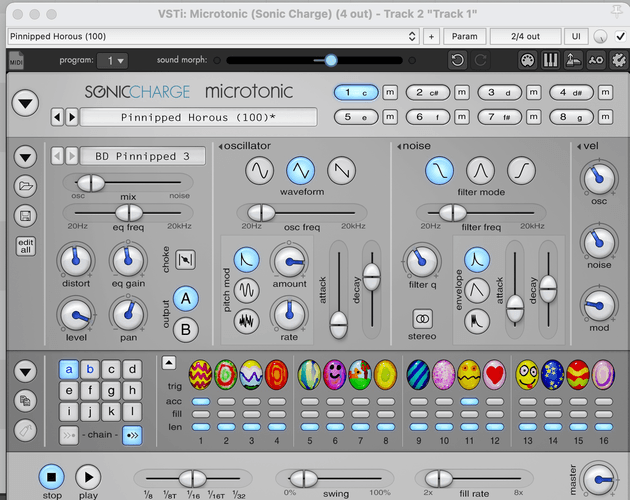Toggle the pattern chain forward button
Image resolution: width=630 pixels, height=500 pixels.
[x=132, y=435]
